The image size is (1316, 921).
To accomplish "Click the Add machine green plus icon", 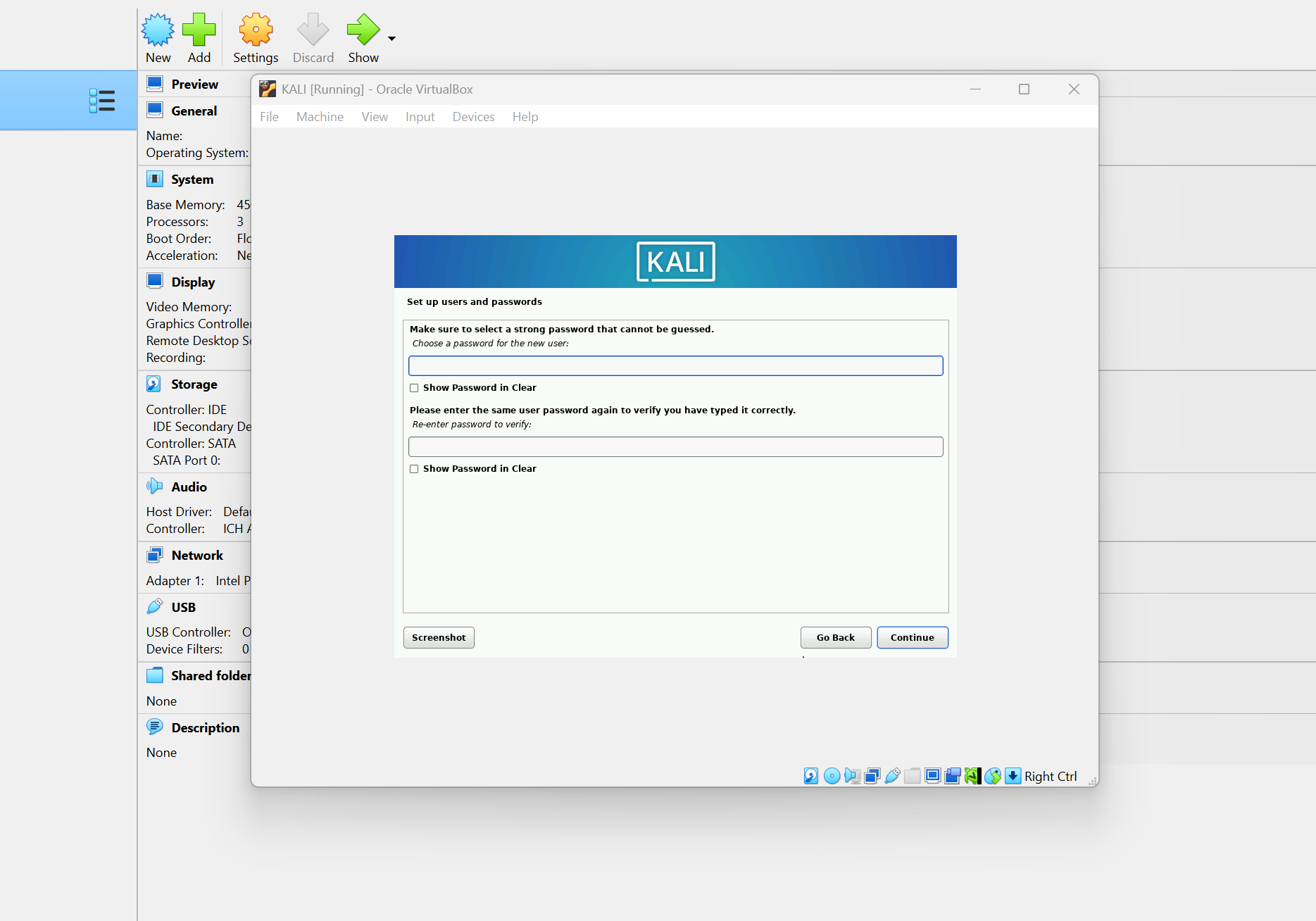I will pyautogui.click(x=199, y=30).
